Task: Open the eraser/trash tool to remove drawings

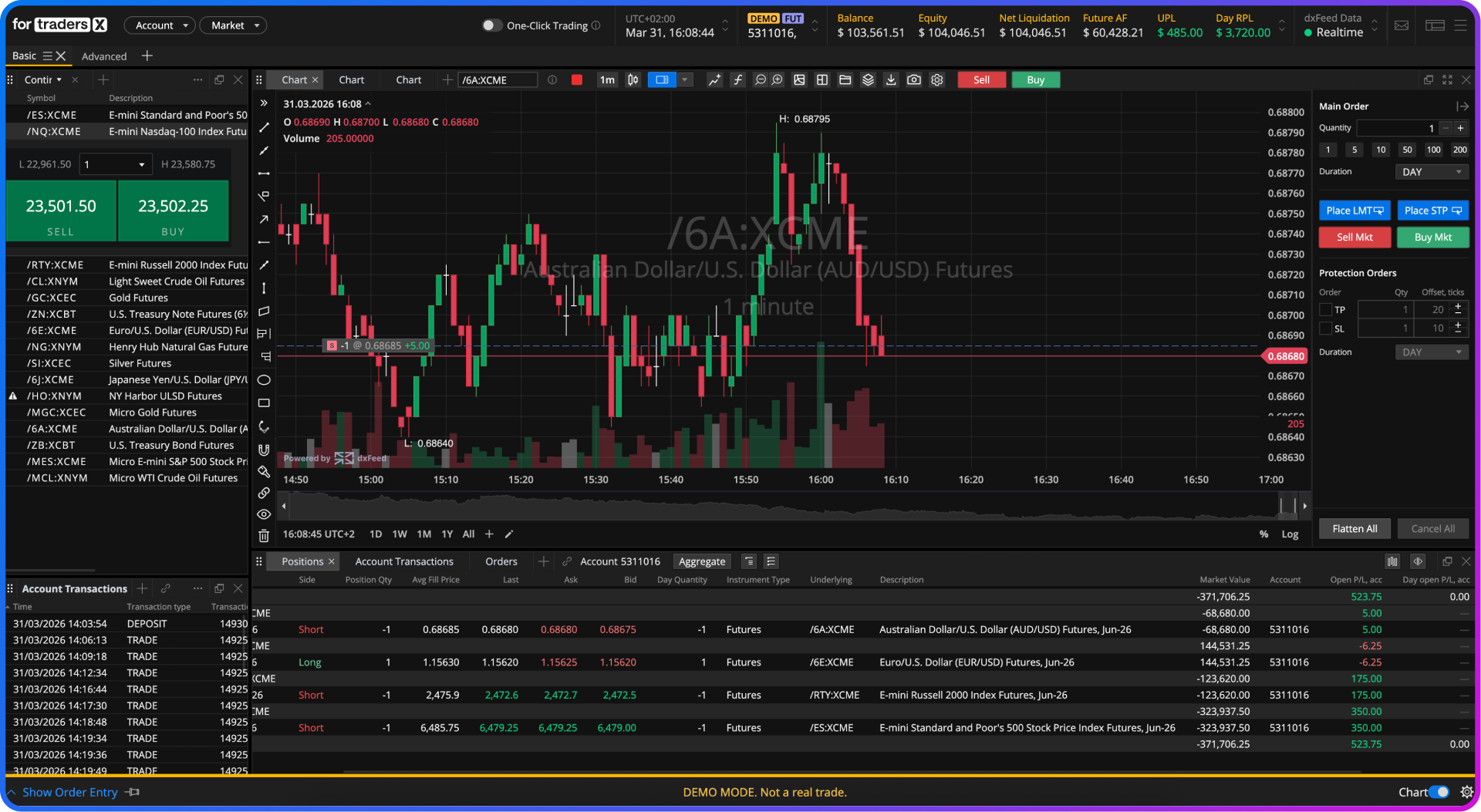Action: [264, 535]
